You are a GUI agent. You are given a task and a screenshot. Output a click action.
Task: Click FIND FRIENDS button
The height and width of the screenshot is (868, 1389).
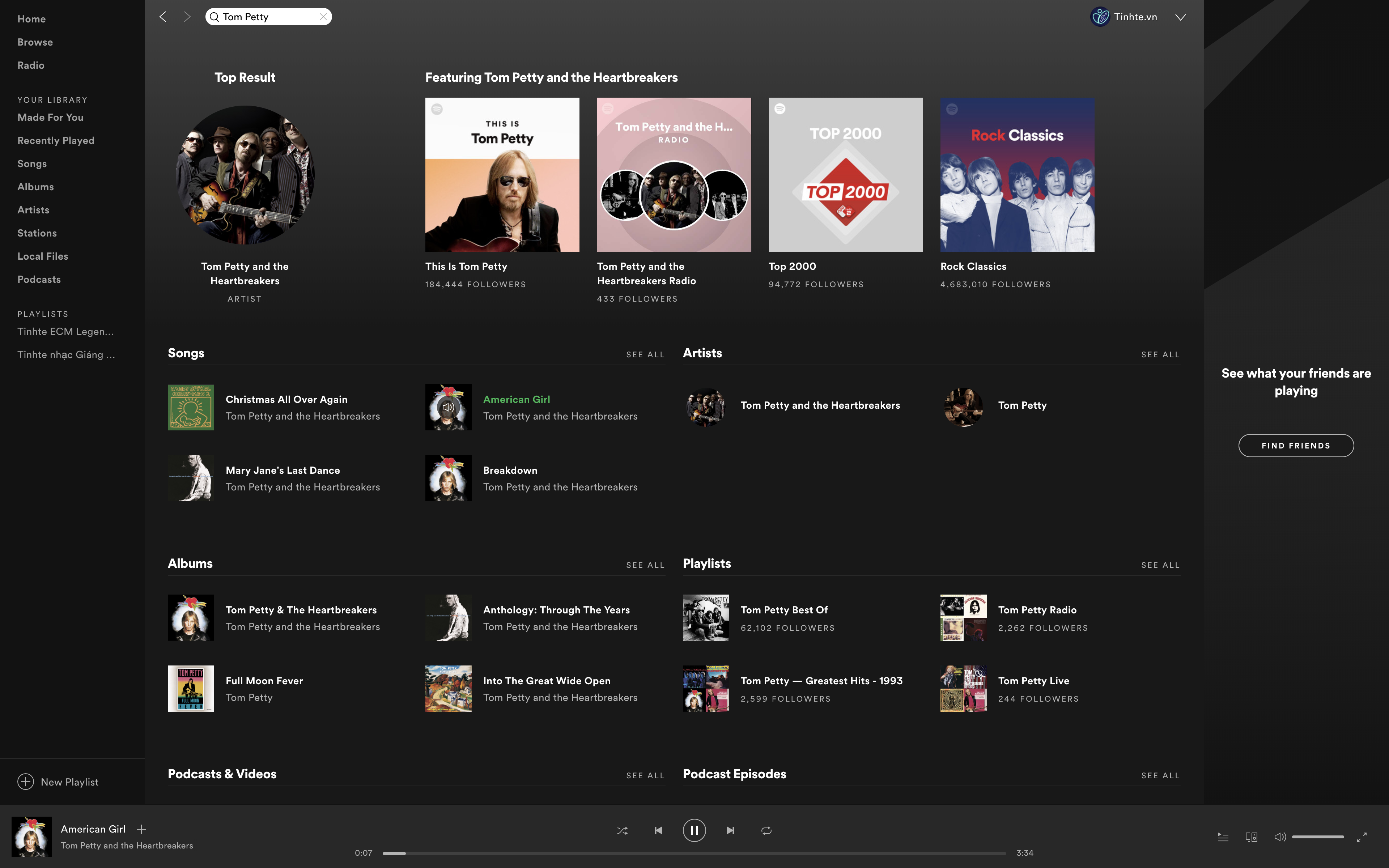tap(1296, 446)
